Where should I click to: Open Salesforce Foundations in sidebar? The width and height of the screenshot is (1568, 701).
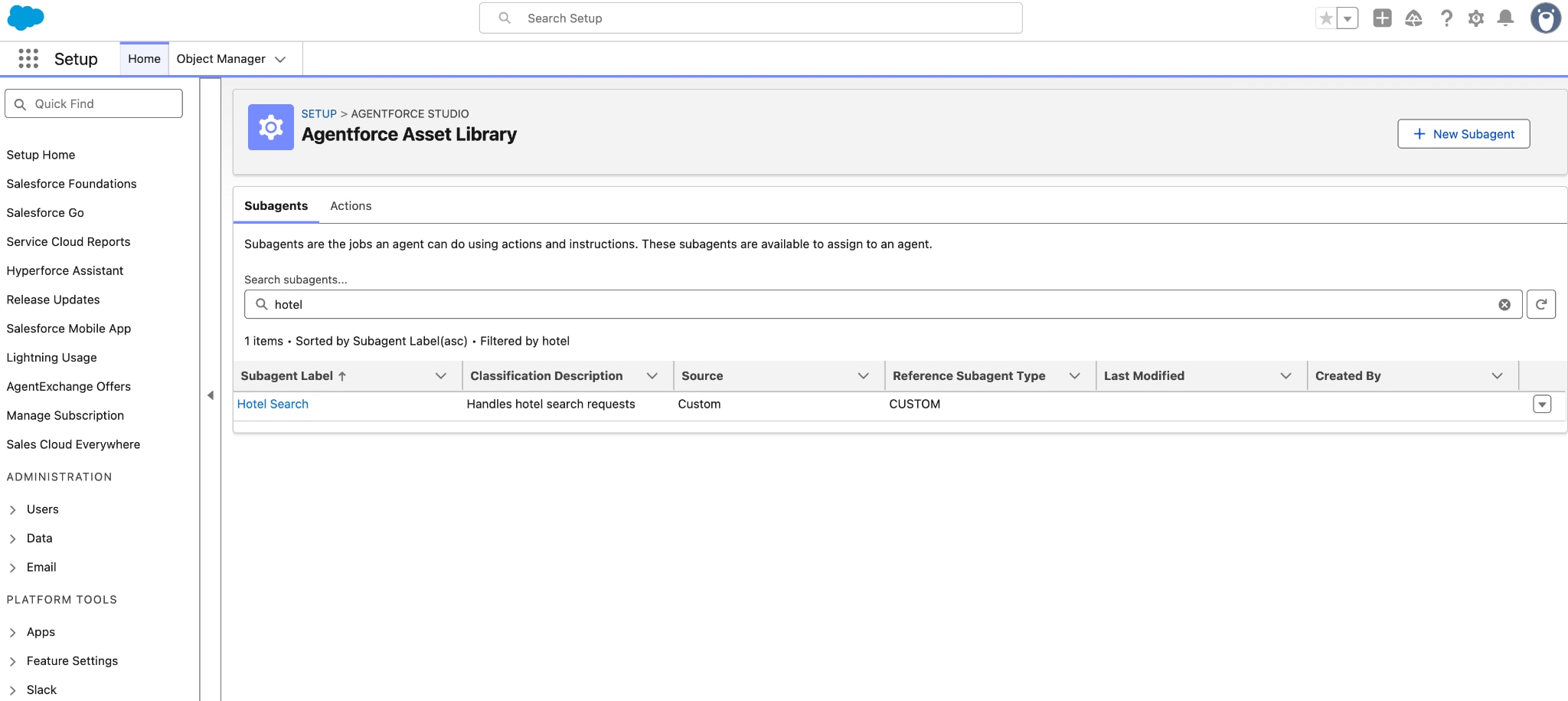click(71, 184)
